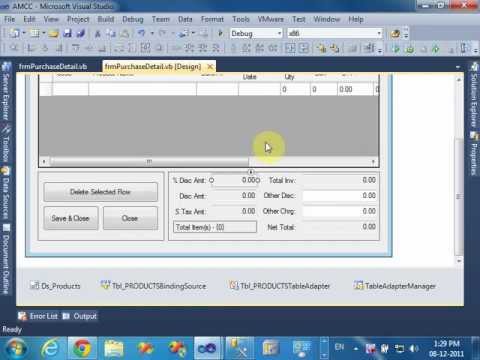
Task: Select the Tbl_PRODUCTSBindingSource component
Action: point(153,286)
